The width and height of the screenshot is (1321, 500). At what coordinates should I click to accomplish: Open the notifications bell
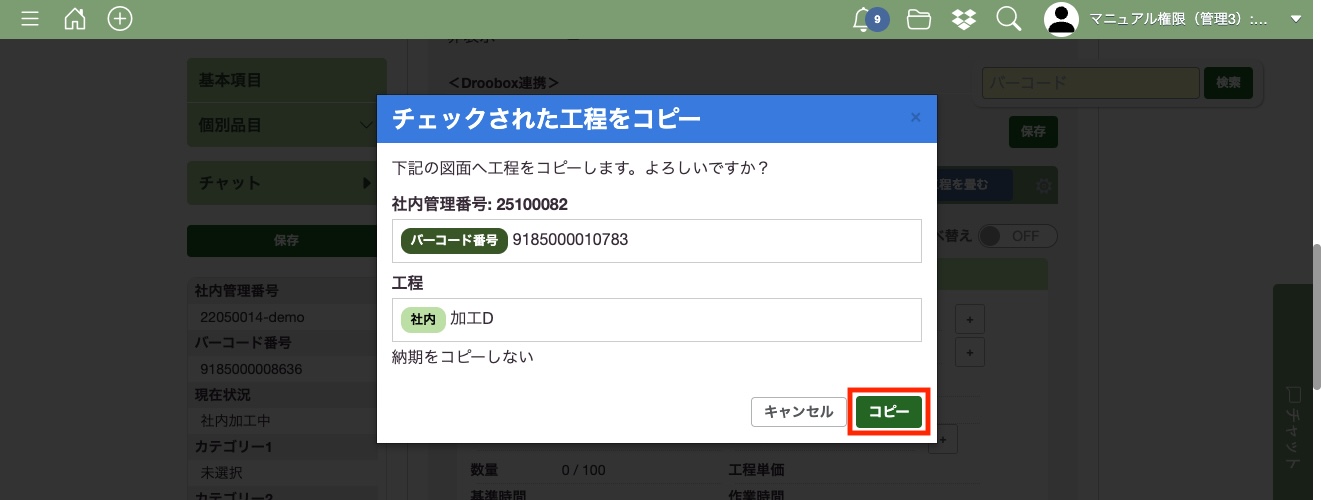[x=862, y=19]
